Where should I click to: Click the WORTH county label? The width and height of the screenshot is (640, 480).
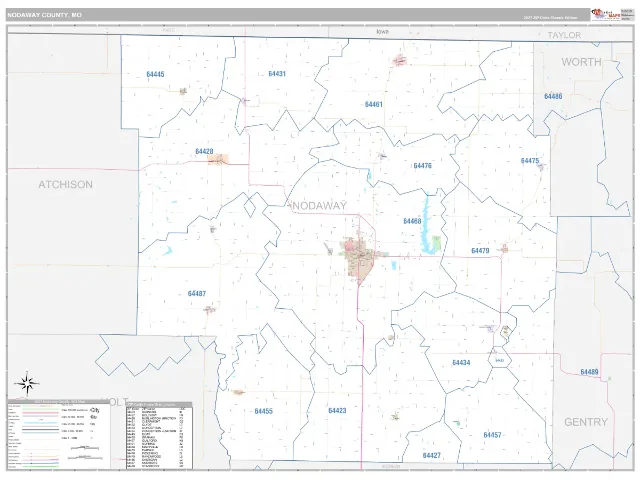coord(581,62)
